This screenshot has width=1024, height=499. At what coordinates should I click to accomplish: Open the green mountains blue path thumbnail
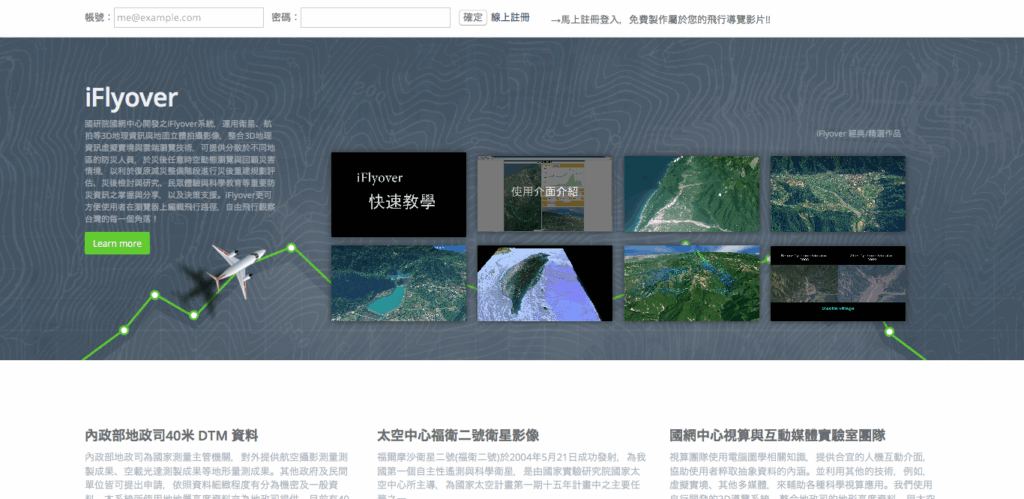click(x=692, y=283)
